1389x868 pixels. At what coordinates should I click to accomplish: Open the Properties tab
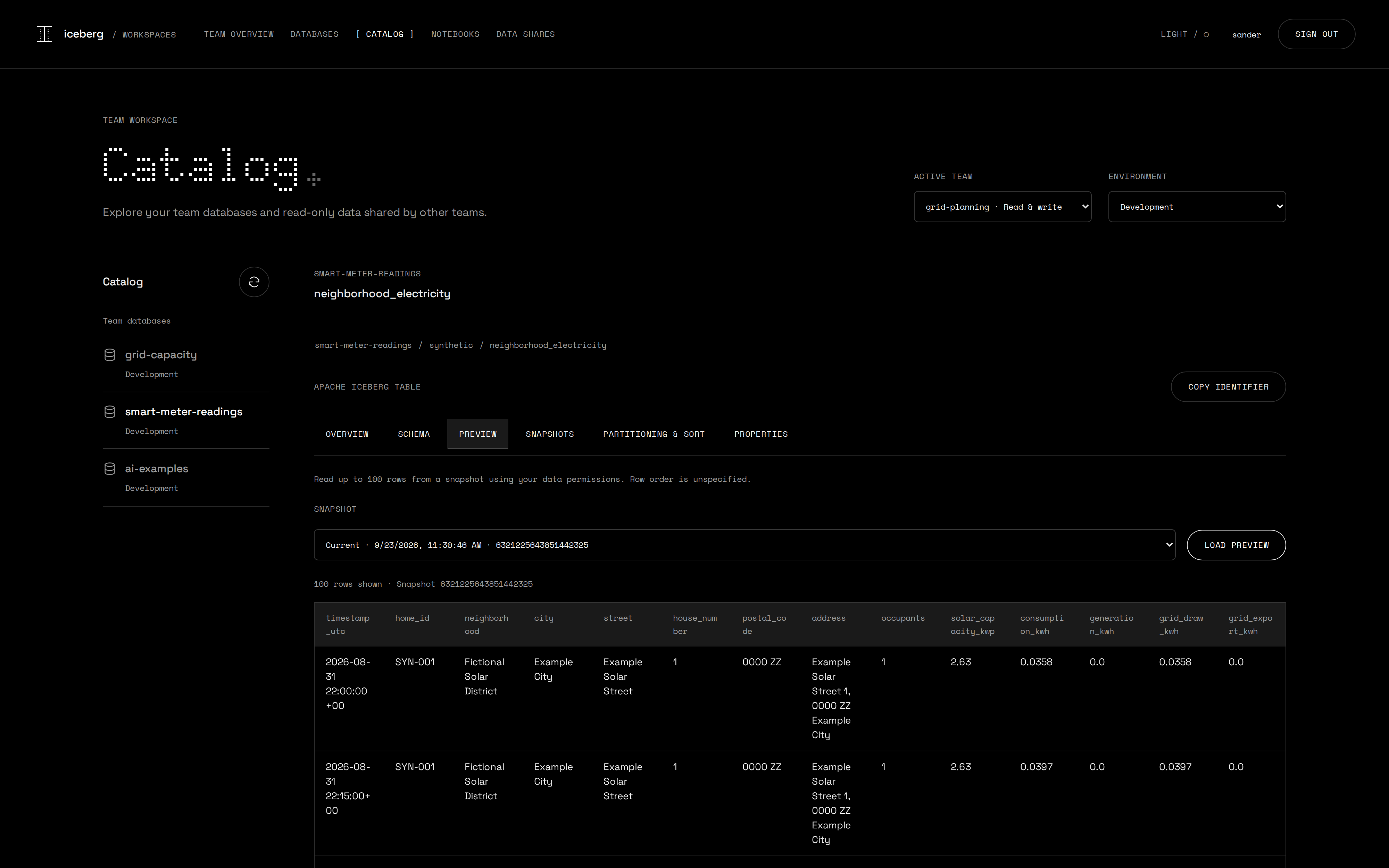(x=761, y=434)
